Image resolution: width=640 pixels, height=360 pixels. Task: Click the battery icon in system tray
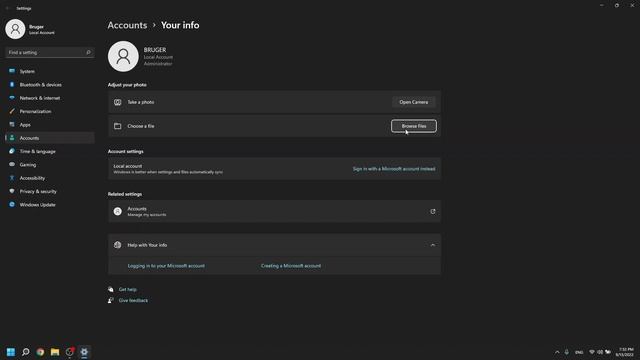click(x=608, y=352)
